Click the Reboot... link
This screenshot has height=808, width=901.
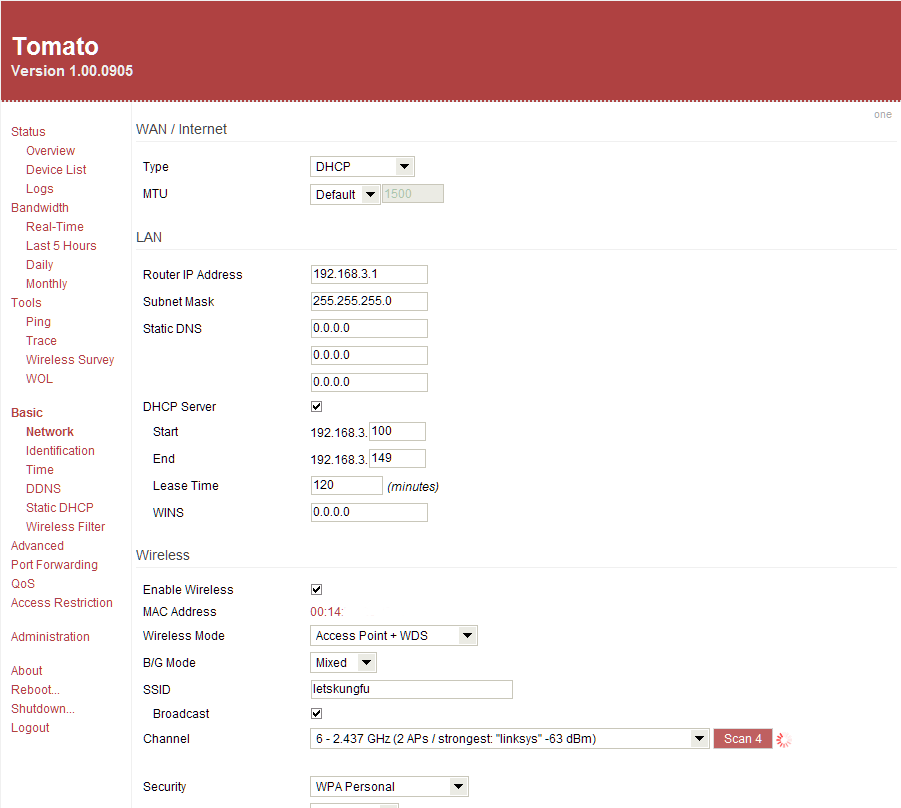pyautogui.click(x=35, y=690)
